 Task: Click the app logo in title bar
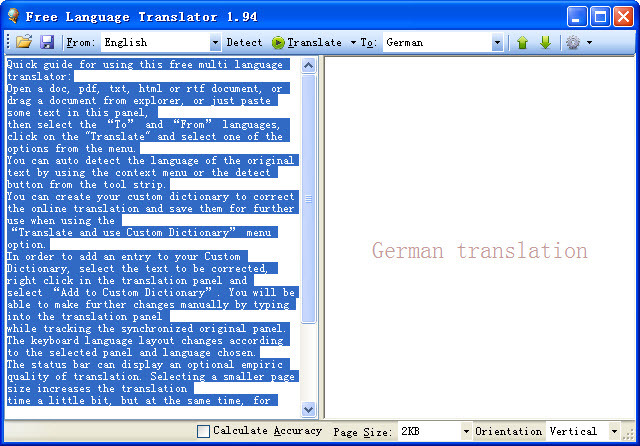click(x=13, y=16)
